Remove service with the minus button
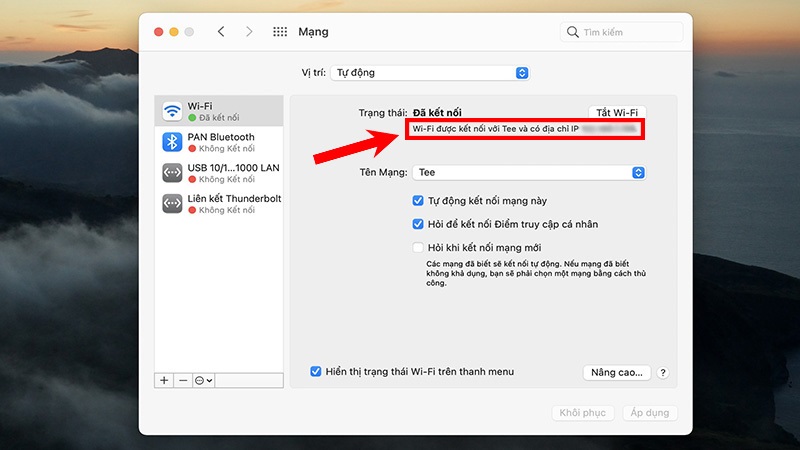This screenshot has width=800, height=450. pos(182,381)
